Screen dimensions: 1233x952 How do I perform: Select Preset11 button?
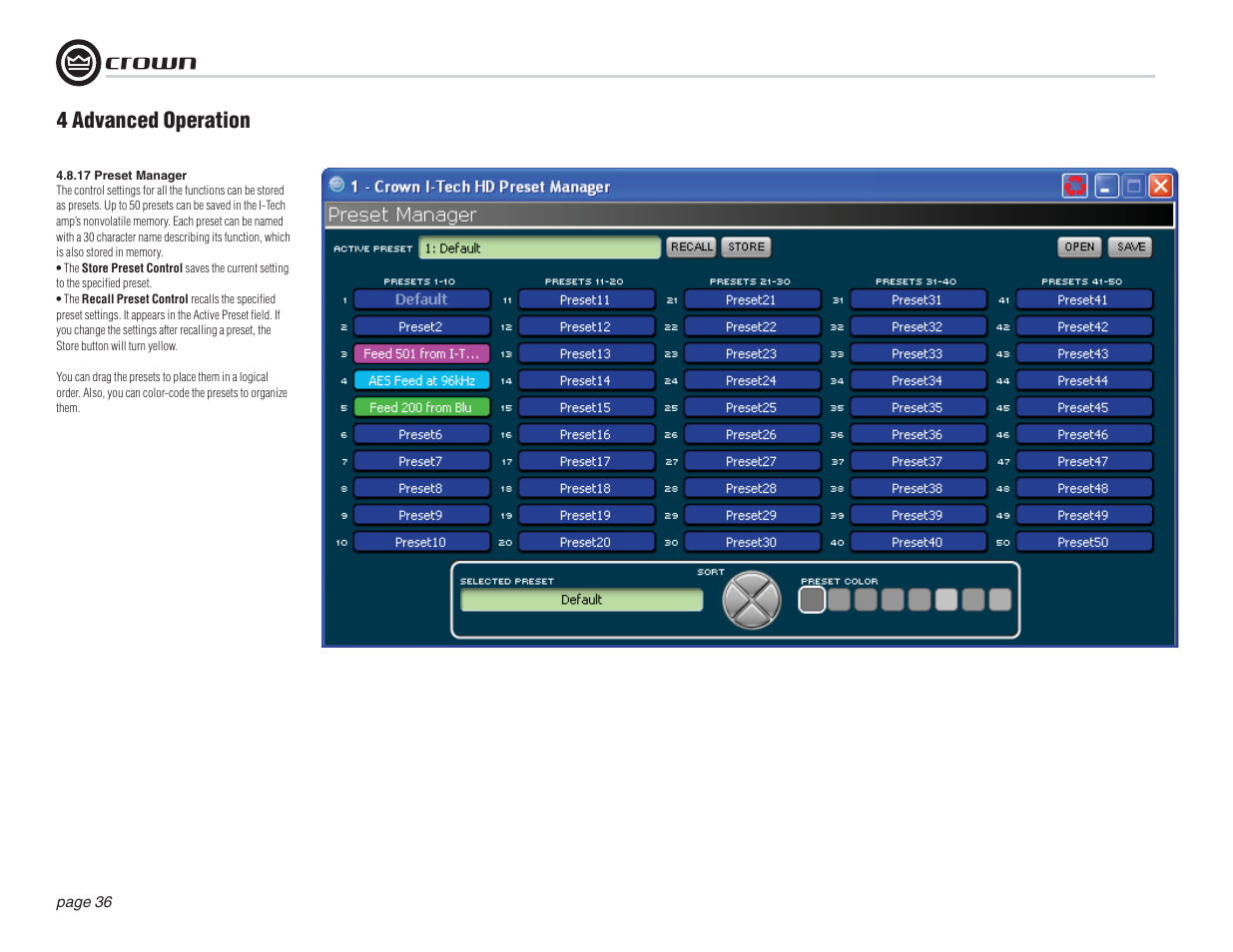coord(586,299)
